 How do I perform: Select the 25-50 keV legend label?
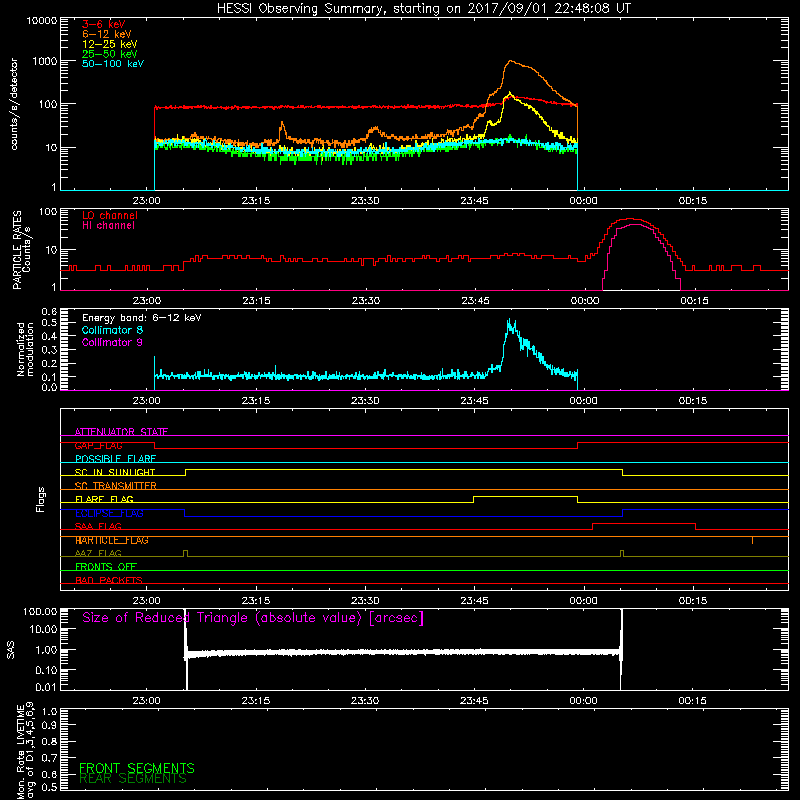pos(110,54)
